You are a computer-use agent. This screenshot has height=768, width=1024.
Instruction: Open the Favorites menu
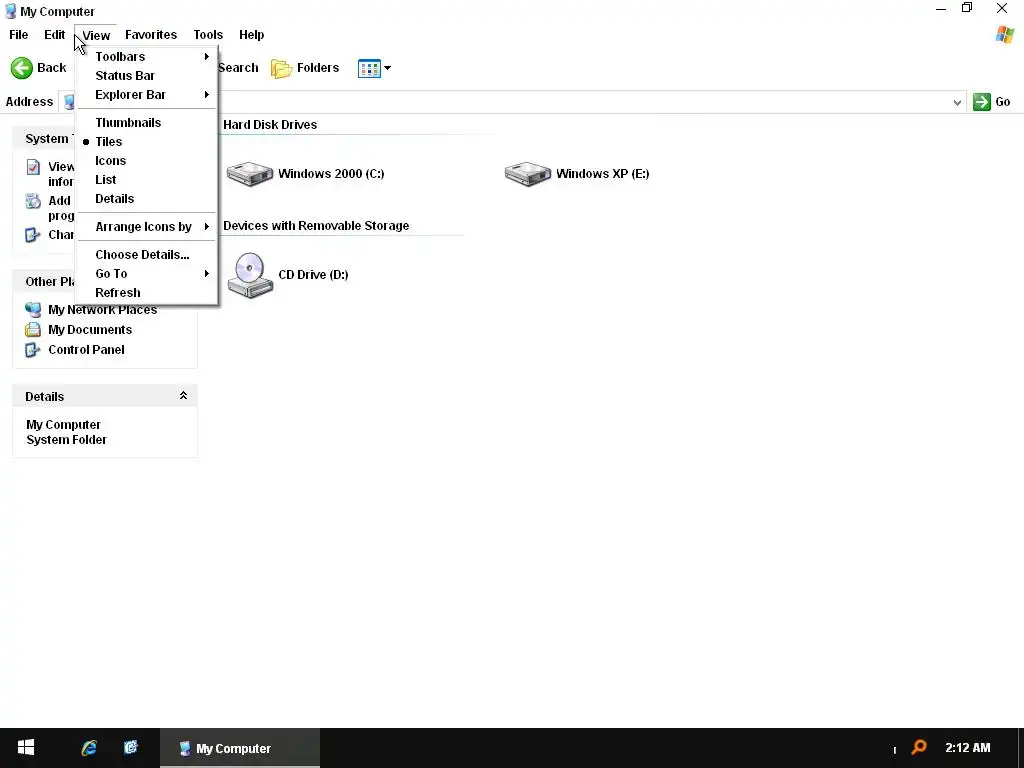point(151,35)
